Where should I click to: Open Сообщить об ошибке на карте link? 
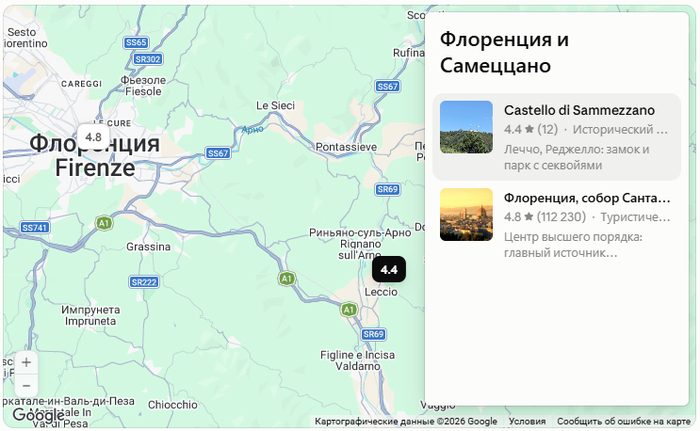pos(624,421)
